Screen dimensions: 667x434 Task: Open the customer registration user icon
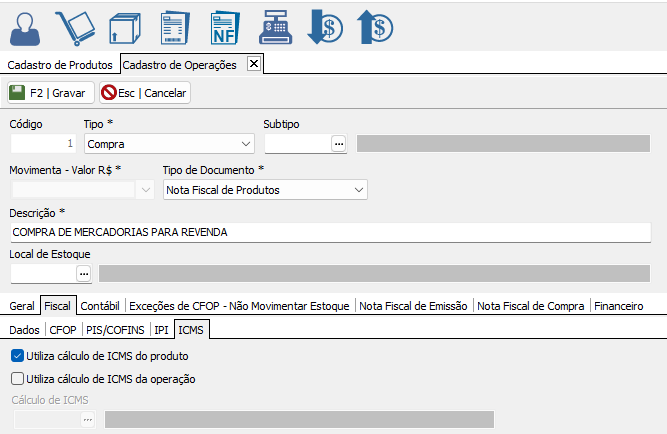click(25, 28)
